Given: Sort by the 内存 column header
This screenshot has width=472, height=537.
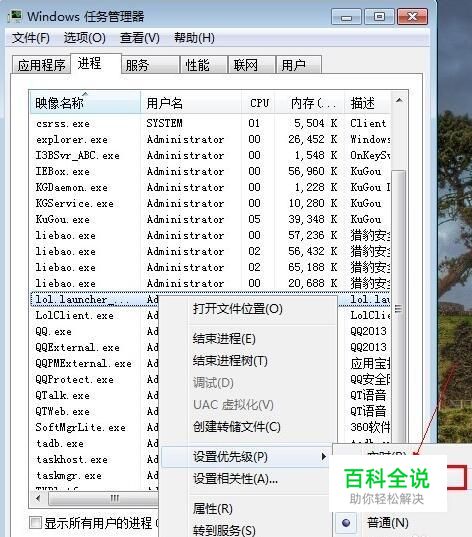Looking at the screenshot, I should point(310,103).
